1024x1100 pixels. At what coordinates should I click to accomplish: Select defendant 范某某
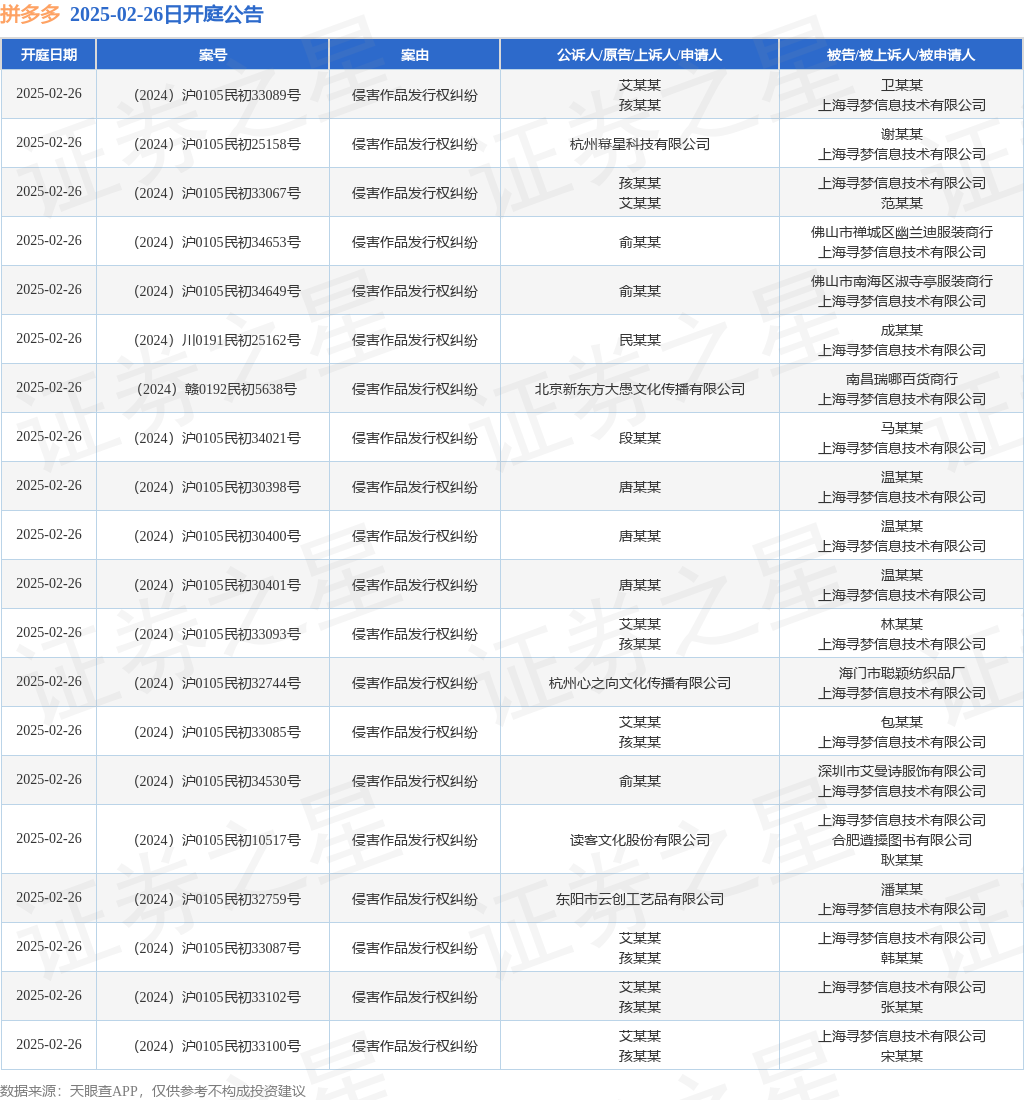click(902, 203)
